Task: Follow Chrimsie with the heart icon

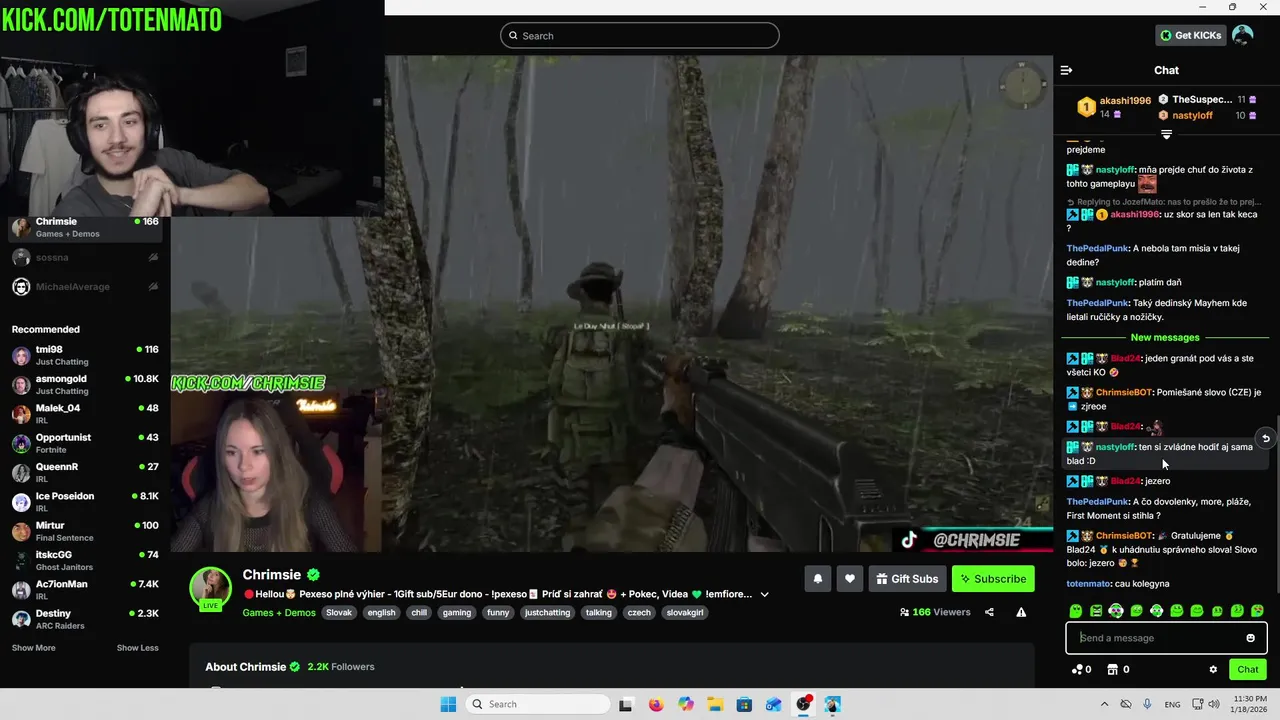Action: (850, 579)
